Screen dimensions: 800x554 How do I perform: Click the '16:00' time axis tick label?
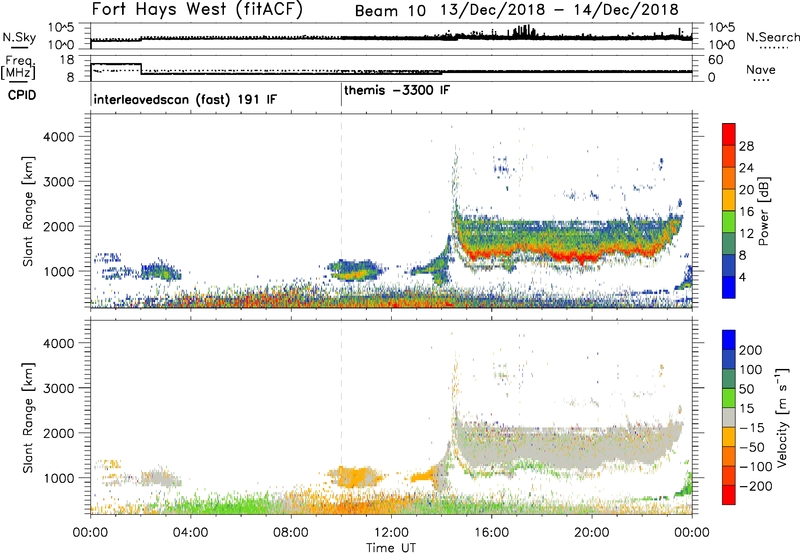pyautogui.click(x=491, y=533)
